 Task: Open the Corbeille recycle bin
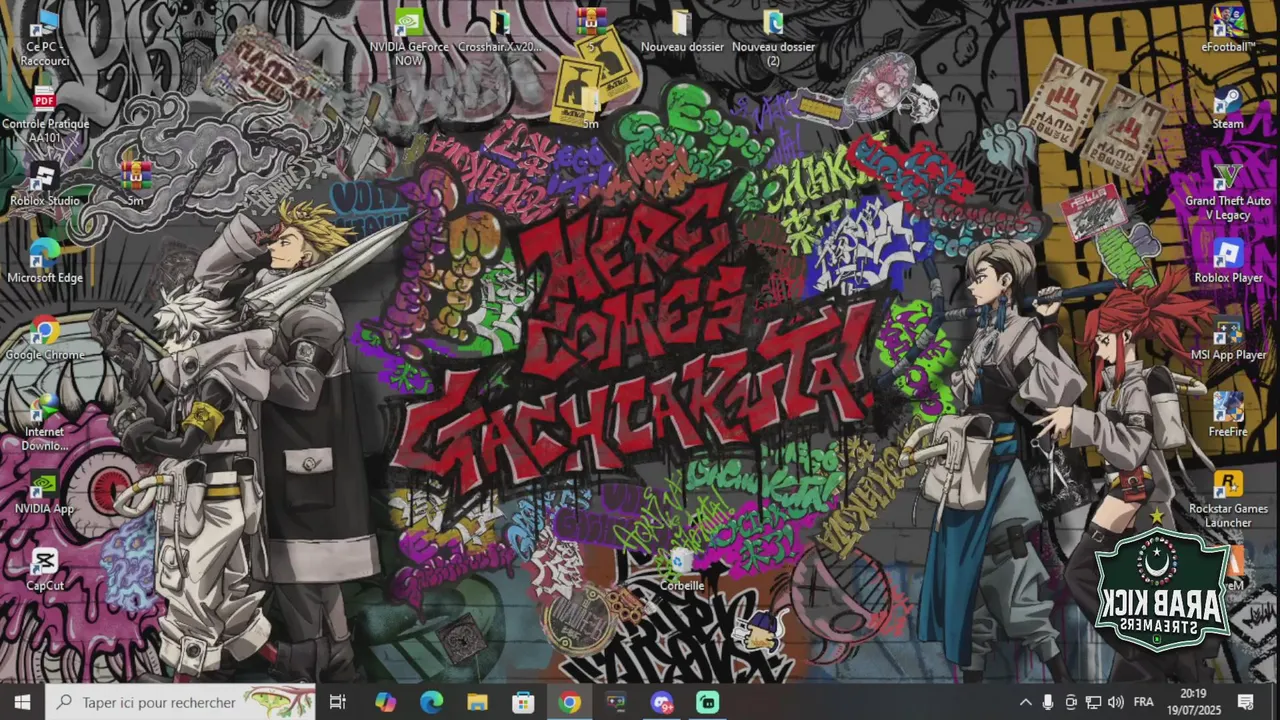point(682,570)
